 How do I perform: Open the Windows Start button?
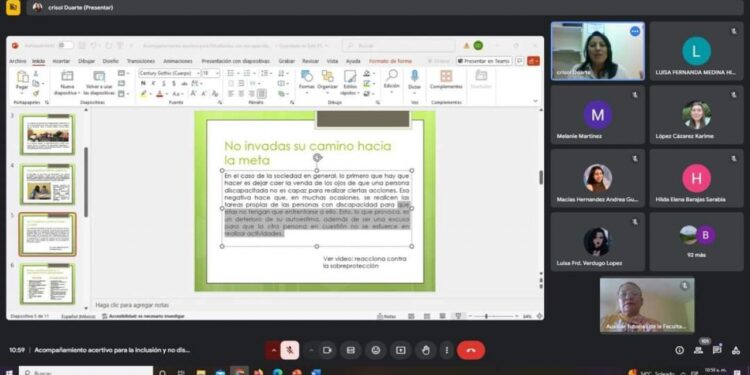(x=8, y=372)
